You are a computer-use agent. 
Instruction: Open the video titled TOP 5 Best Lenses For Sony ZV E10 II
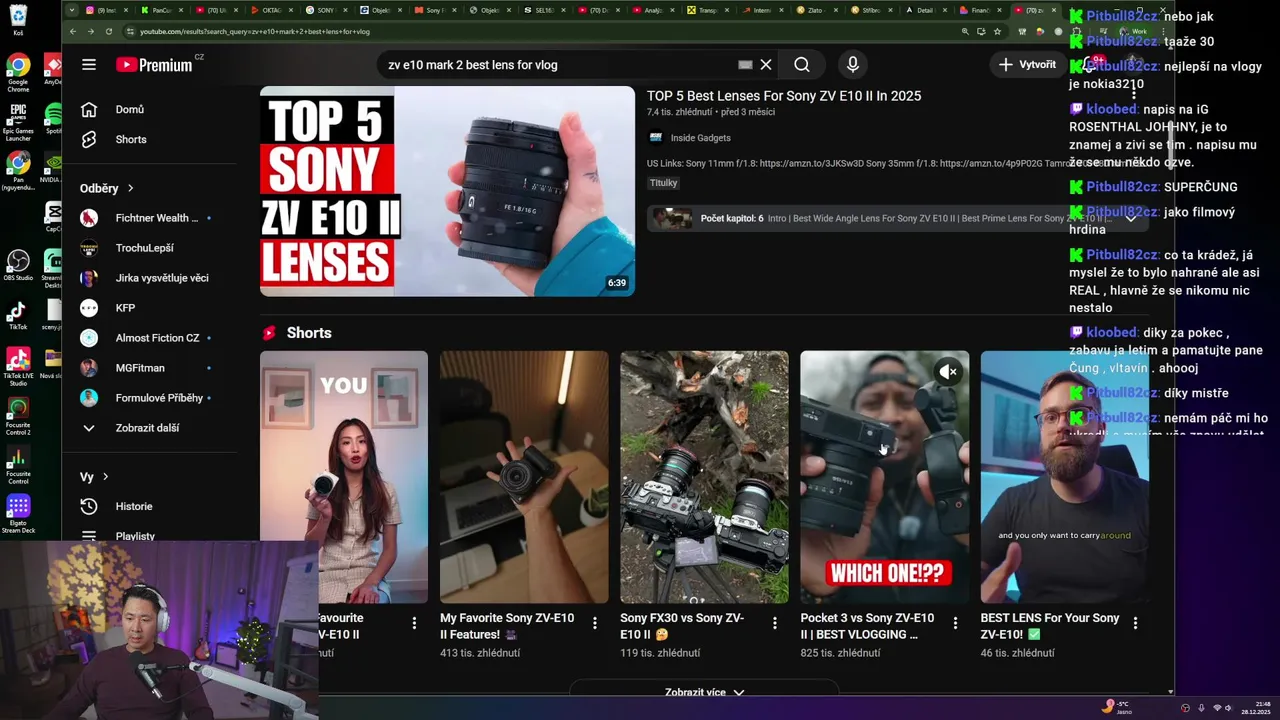click(784, 96)
